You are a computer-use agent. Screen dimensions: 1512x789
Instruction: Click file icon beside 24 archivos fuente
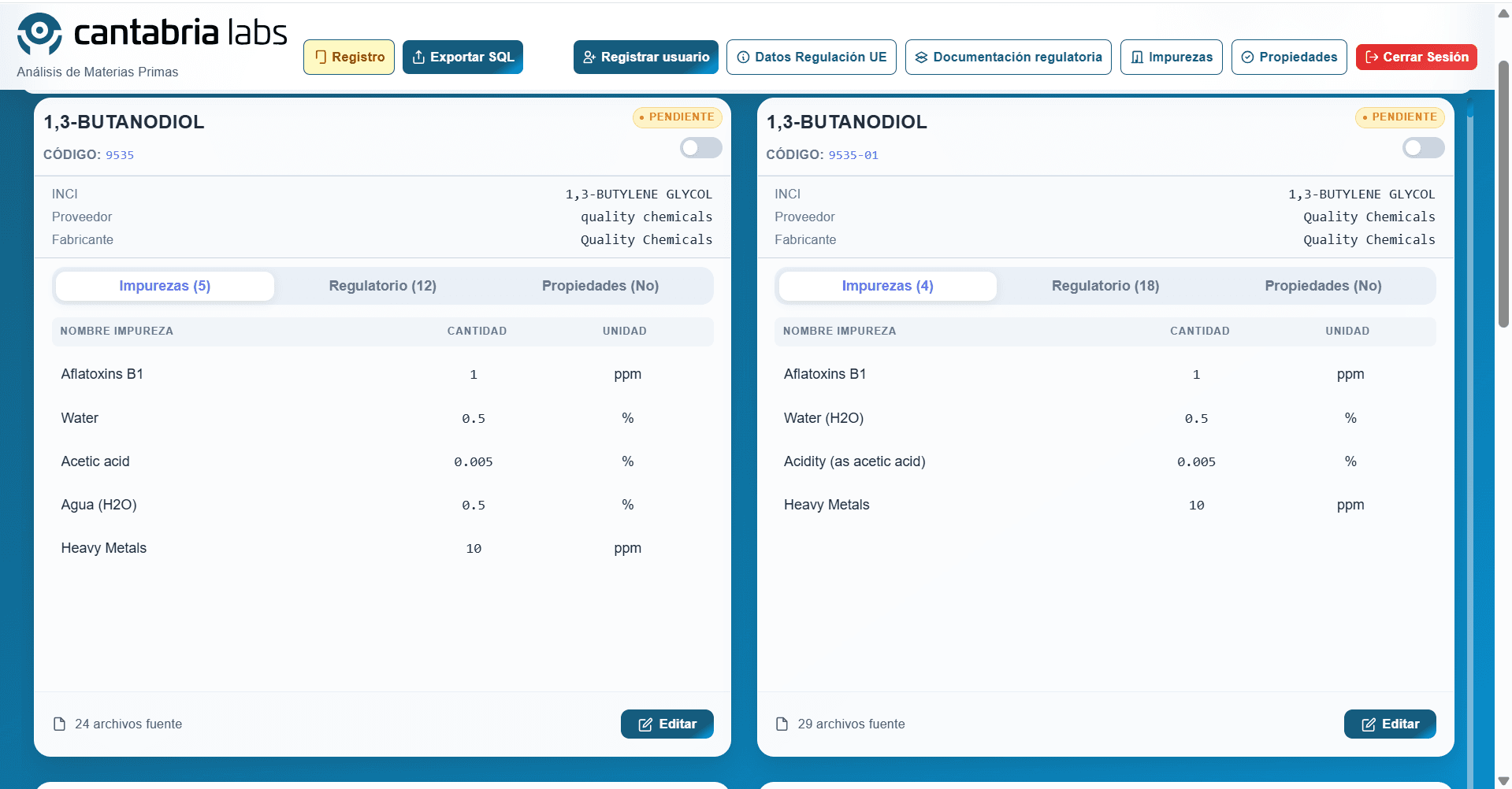pos(59,724)
